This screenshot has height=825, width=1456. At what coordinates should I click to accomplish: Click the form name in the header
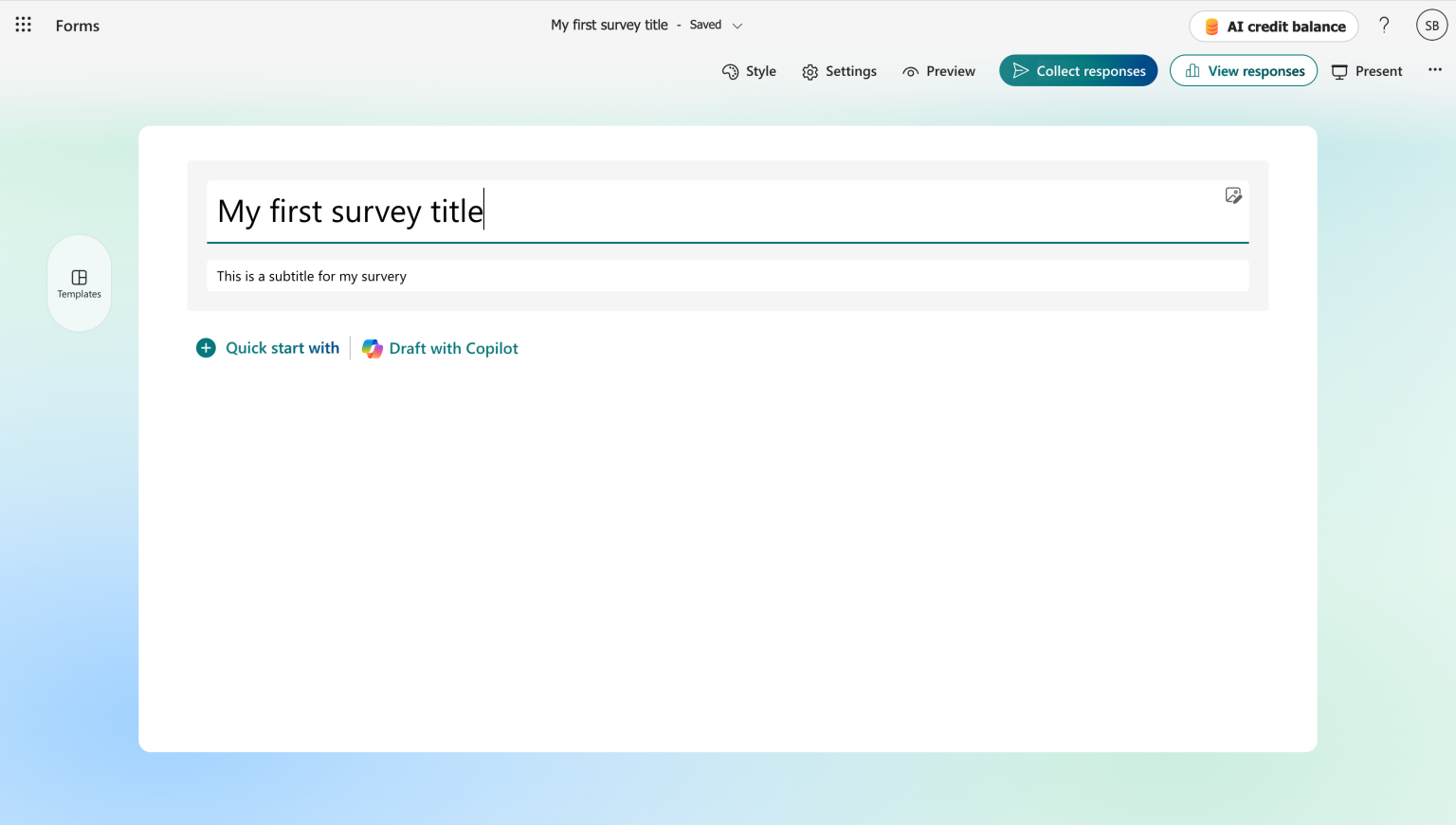tap(609, 25)
